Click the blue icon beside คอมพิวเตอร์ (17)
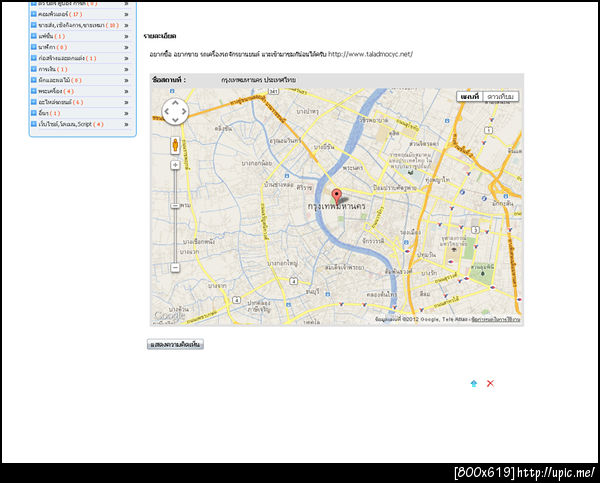The image size is (600, 483). click(34, 14)
